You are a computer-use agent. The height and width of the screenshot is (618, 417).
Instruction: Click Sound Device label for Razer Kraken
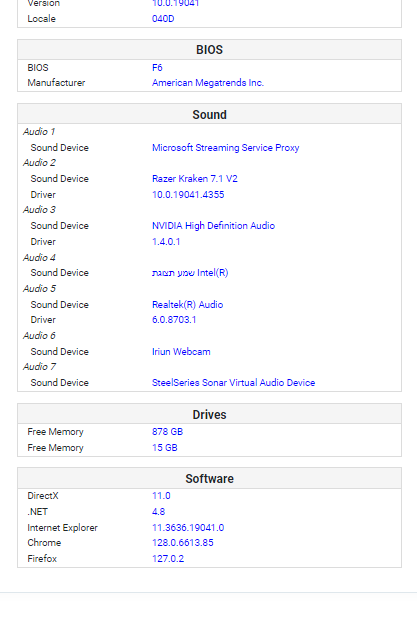tap(60, 179)
